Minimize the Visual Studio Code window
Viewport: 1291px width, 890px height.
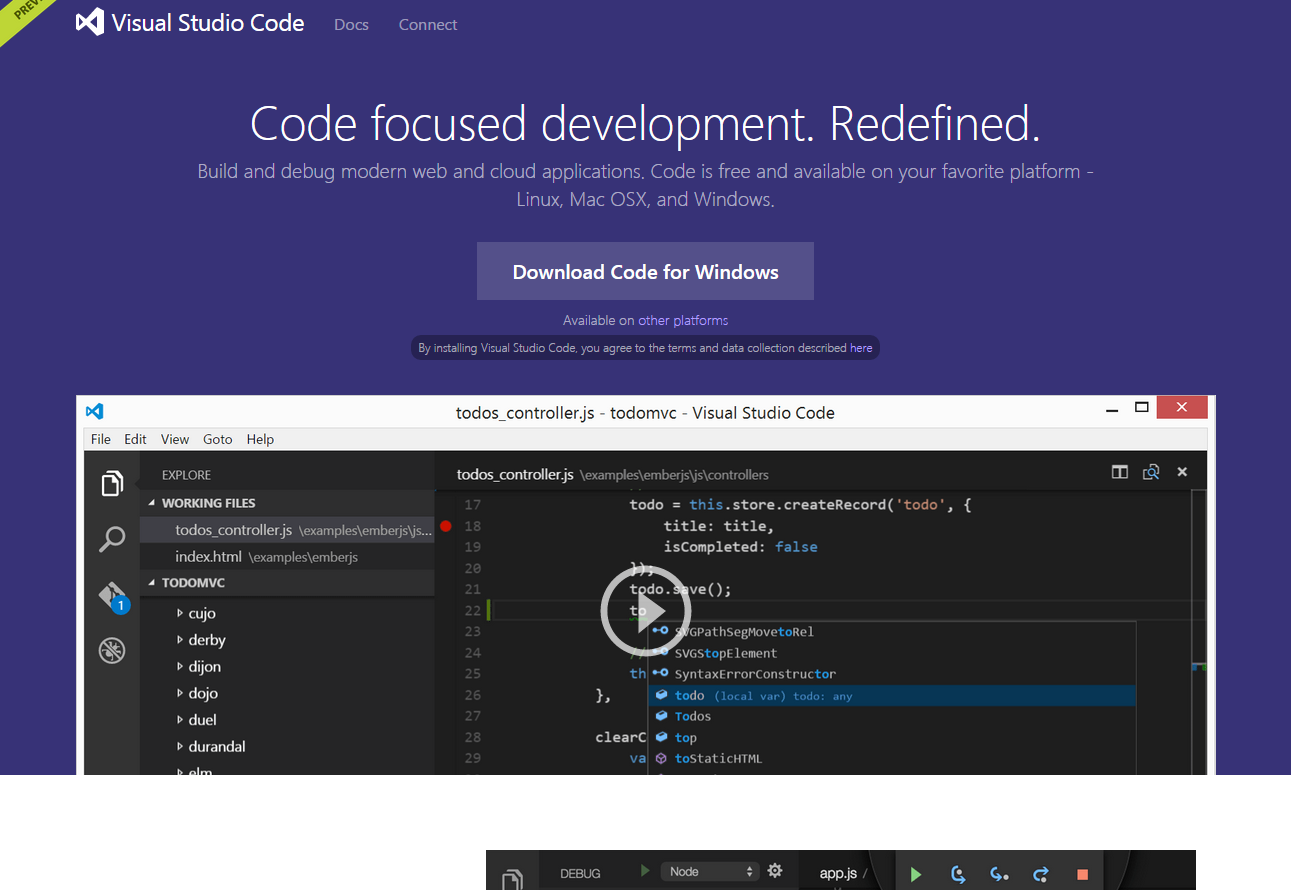coord(1111,410)
